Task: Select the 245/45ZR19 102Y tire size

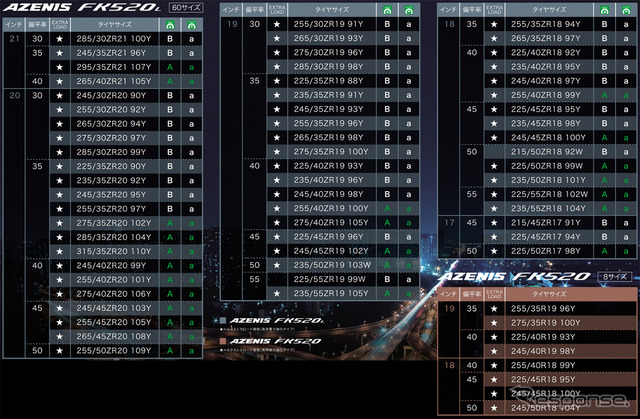Action: point(331,251)
